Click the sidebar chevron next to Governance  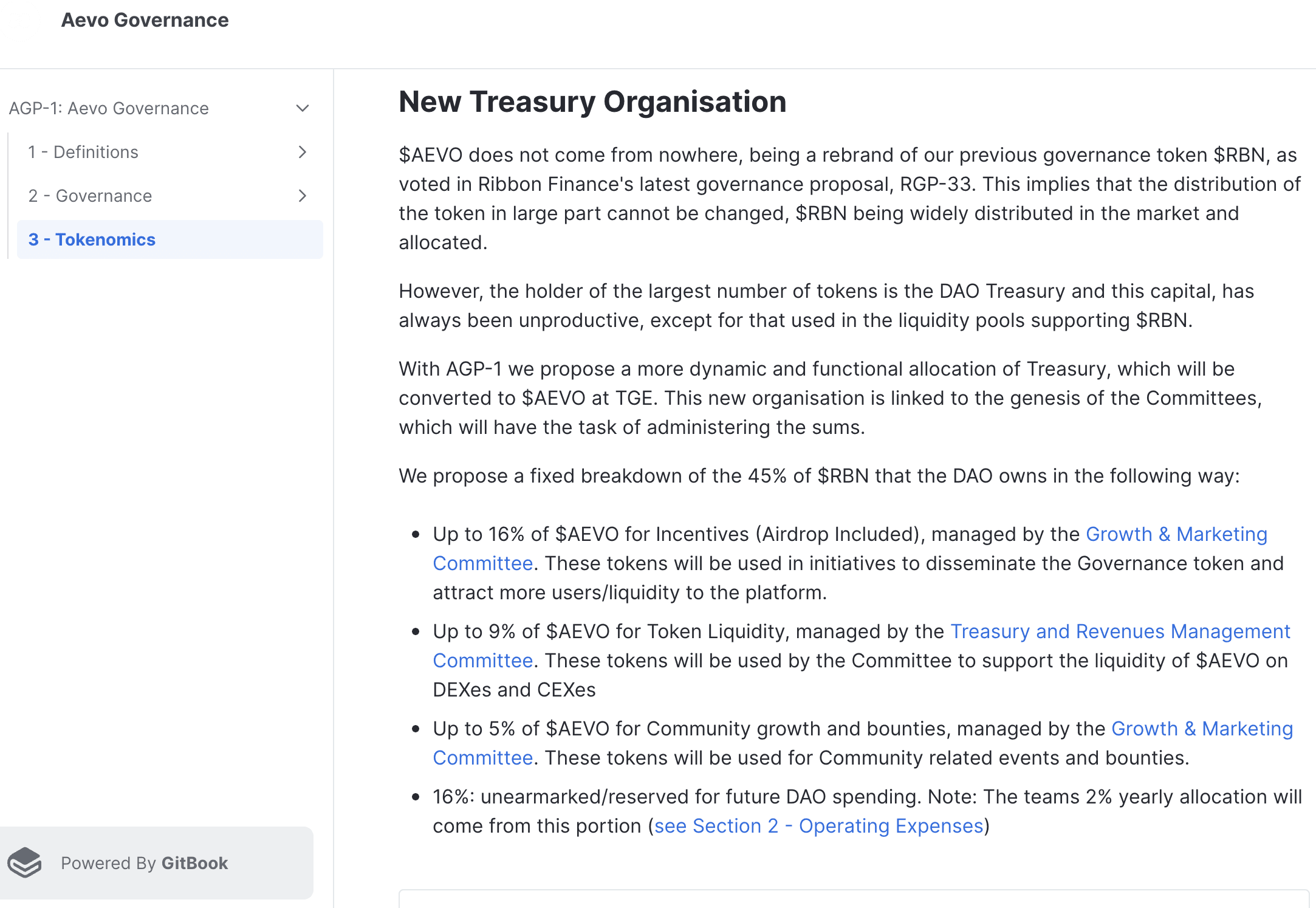pos(304,195)
